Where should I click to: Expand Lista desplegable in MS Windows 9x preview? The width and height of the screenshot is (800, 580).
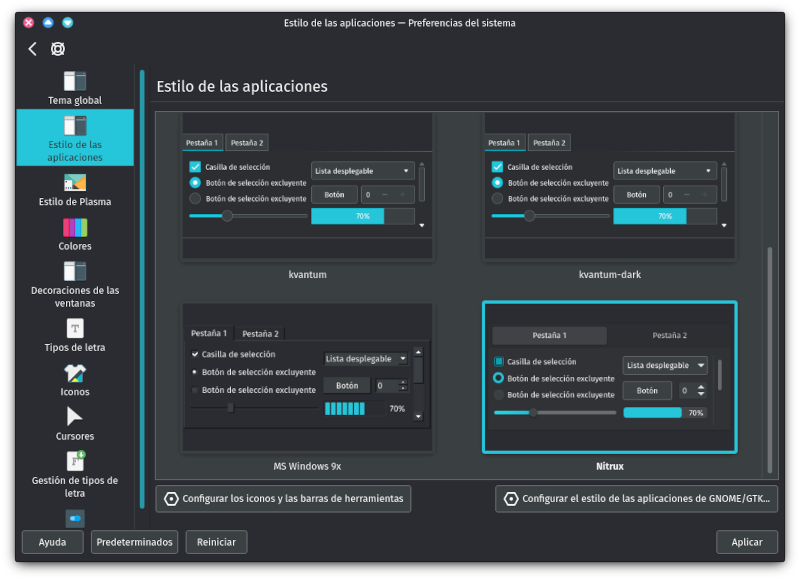tap(366, 358)
